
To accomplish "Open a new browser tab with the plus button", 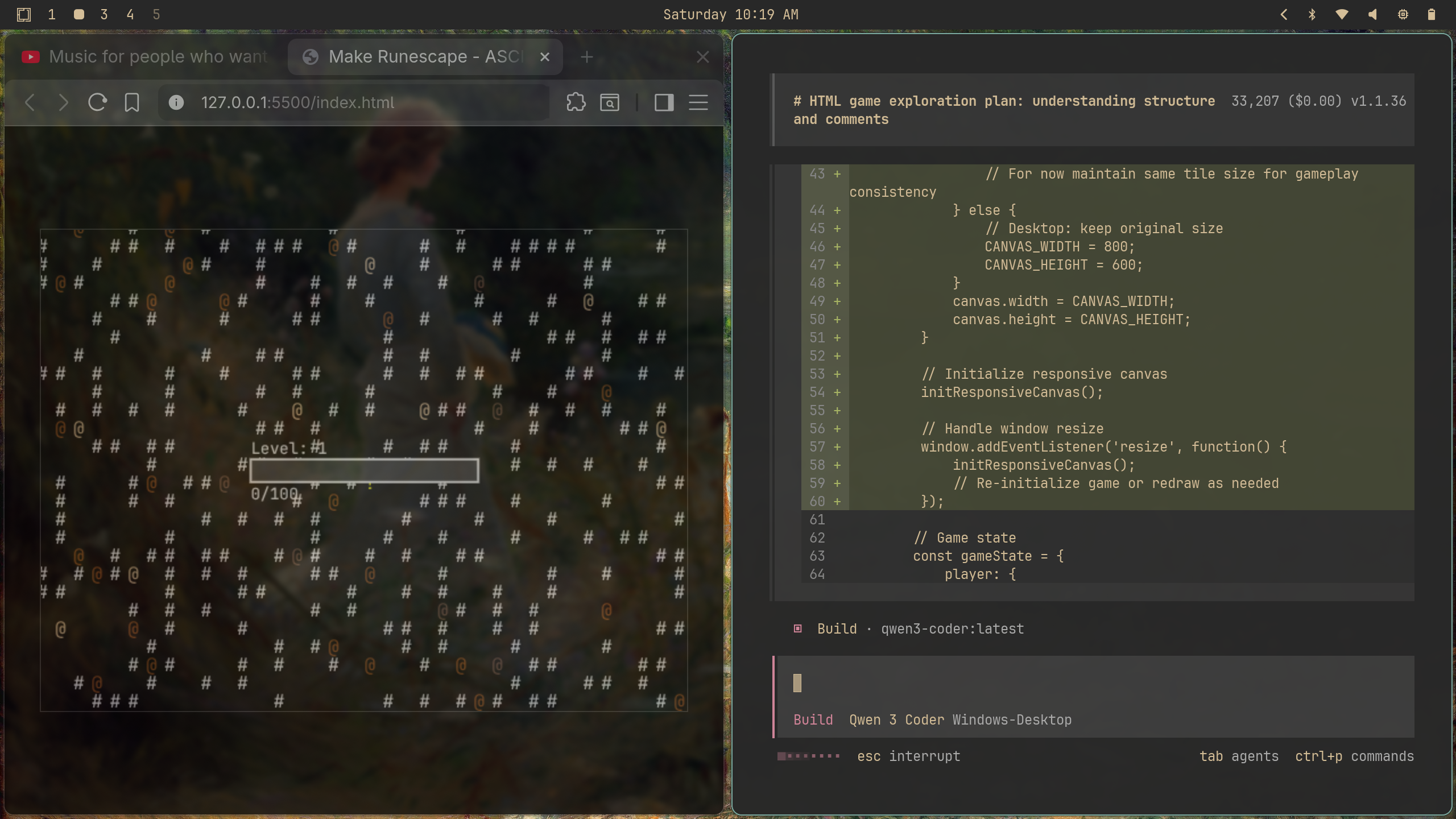I will pos(586,56).
